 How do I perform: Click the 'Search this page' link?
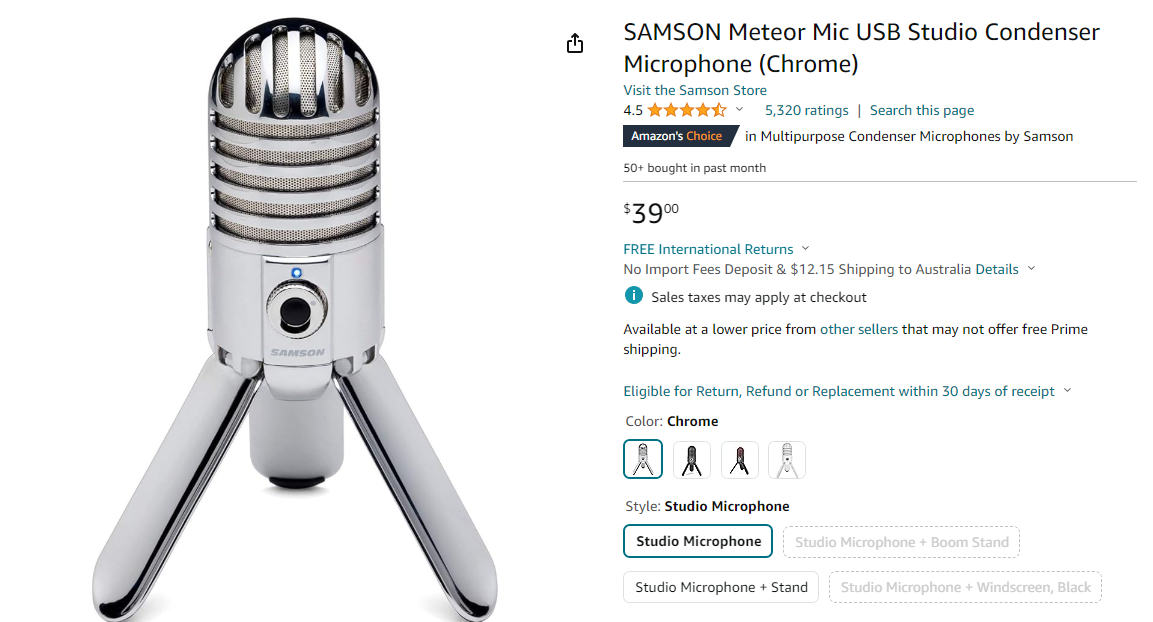coord(921,110)
